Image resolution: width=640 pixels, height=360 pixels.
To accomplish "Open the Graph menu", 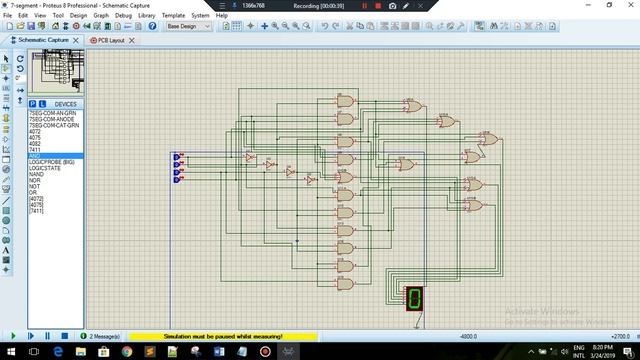I will 101,16.
